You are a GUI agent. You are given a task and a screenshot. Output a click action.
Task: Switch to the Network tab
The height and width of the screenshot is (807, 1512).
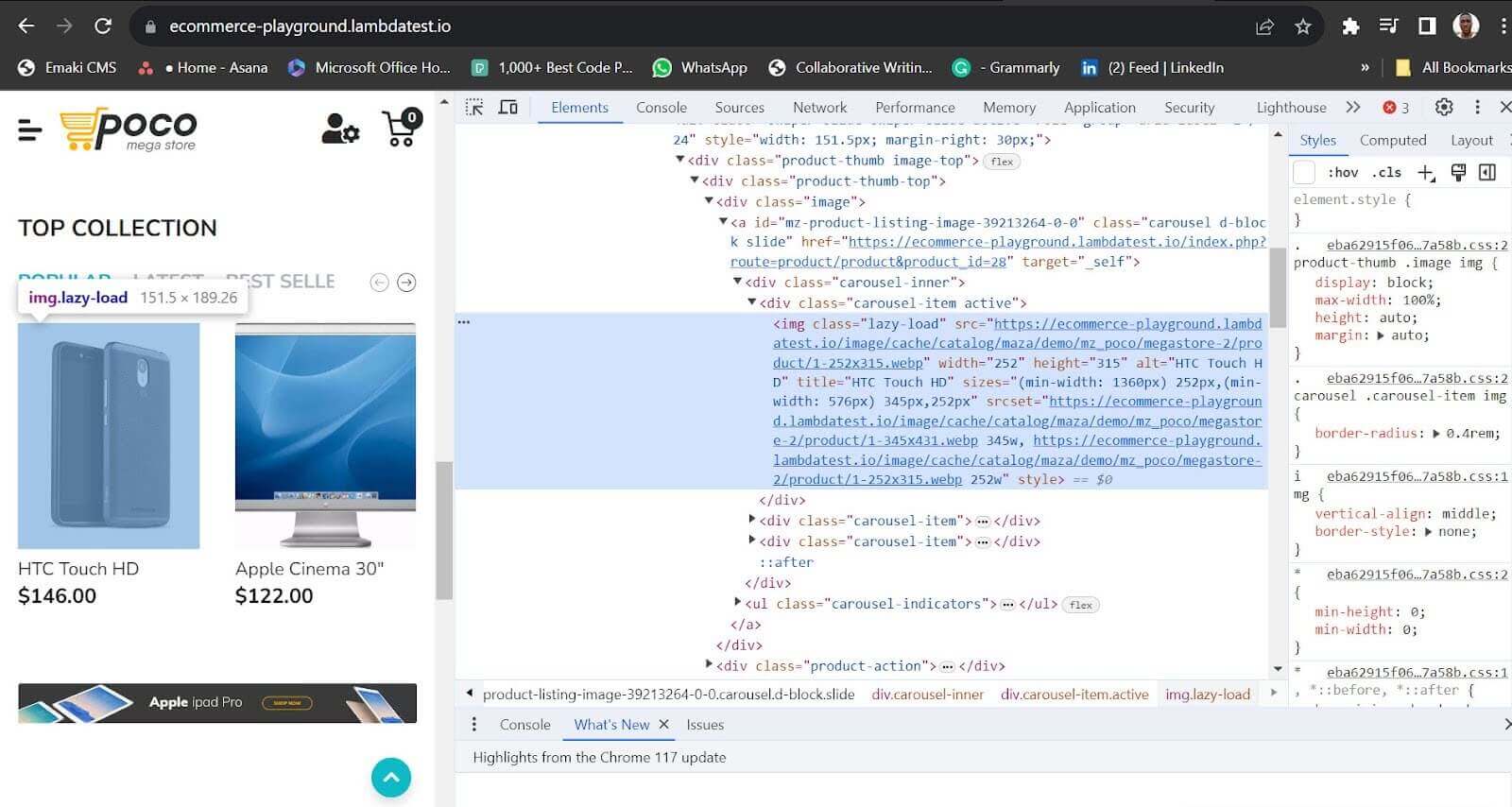[x=820, y=108]
